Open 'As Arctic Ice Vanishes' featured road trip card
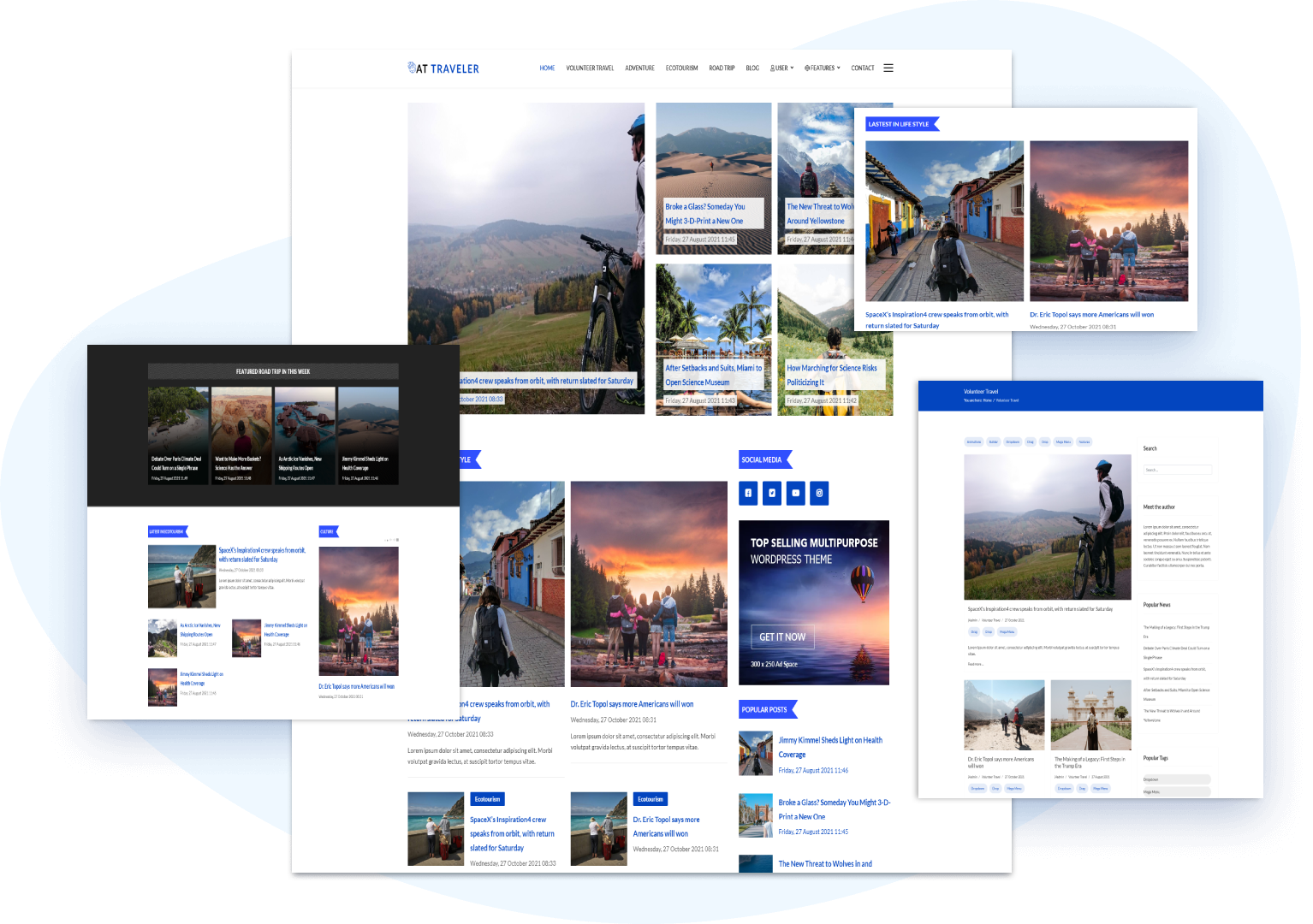 click(x=305, y=436)
